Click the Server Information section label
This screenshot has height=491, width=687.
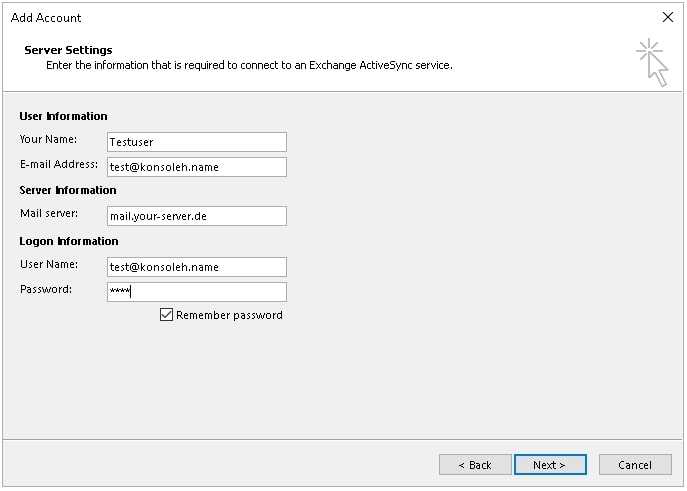[68, 190]
